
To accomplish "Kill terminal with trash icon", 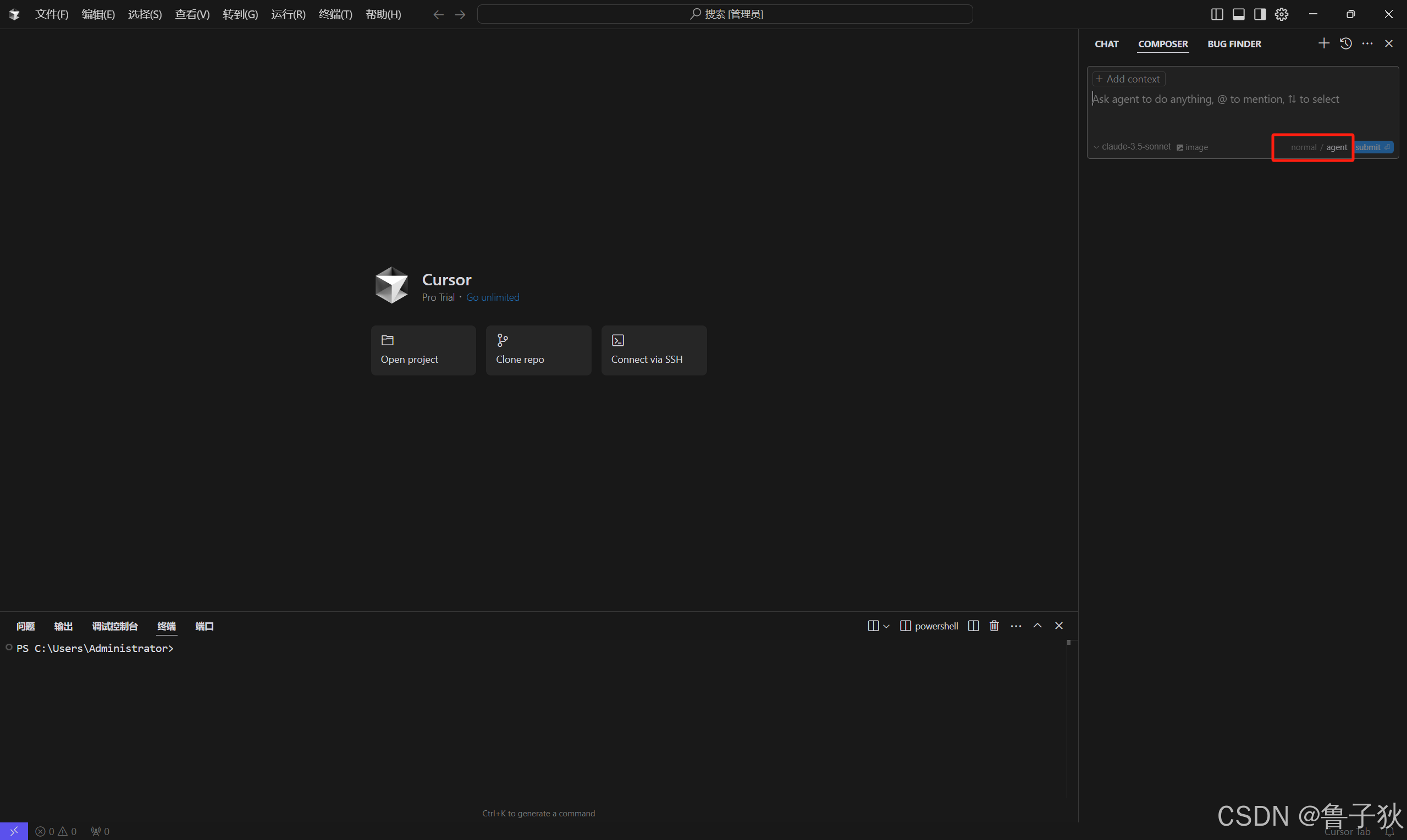I will [994, 626].
